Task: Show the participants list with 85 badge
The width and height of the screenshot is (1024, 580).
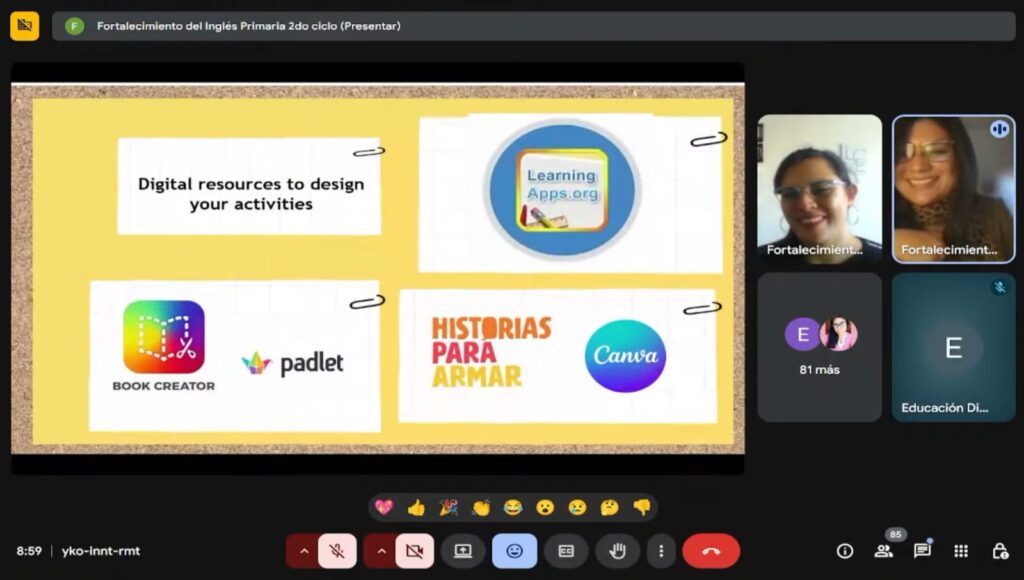Action: [x=884, y=551]
